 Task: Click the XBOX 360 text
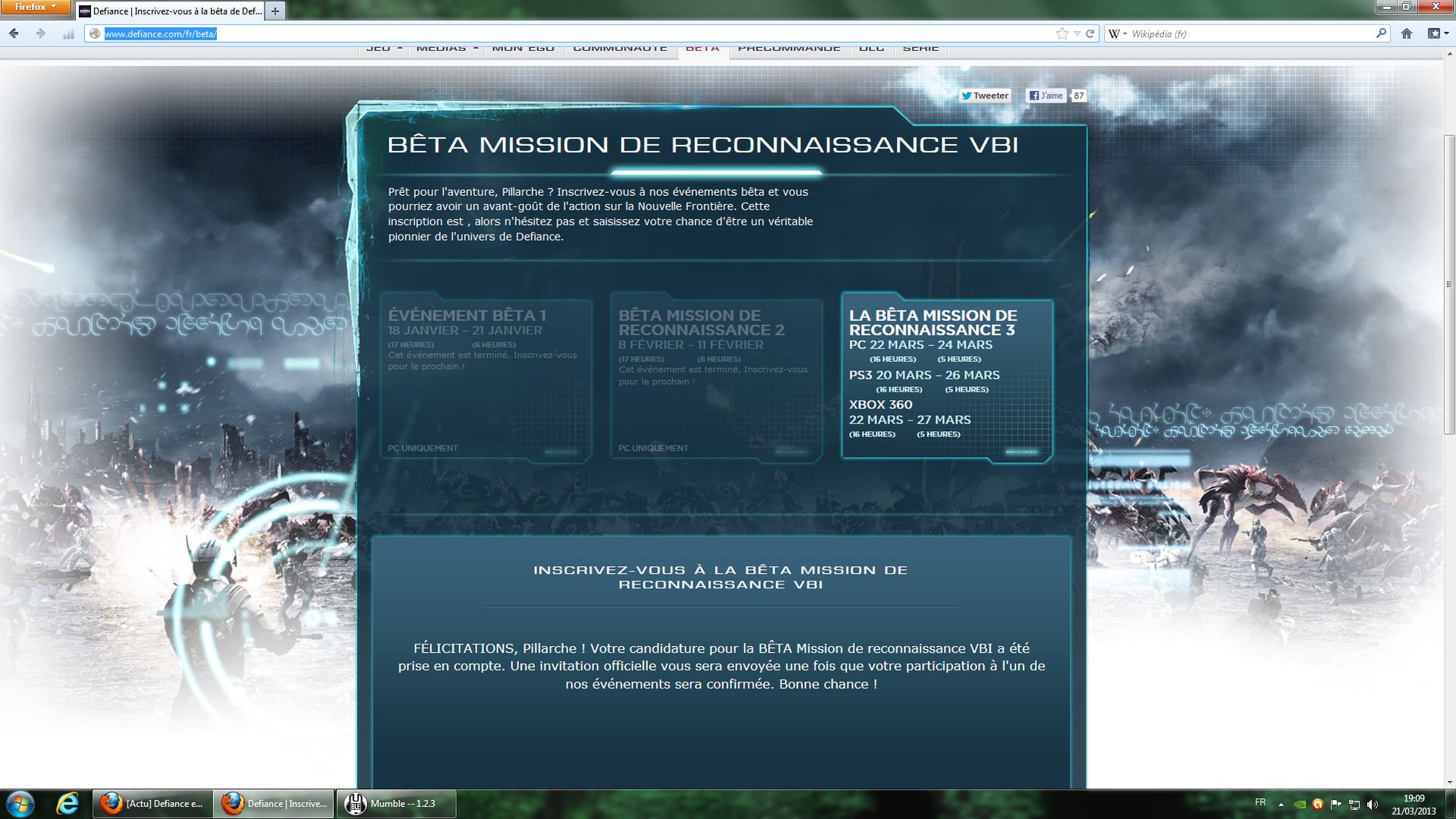click(x=881, y=405)
